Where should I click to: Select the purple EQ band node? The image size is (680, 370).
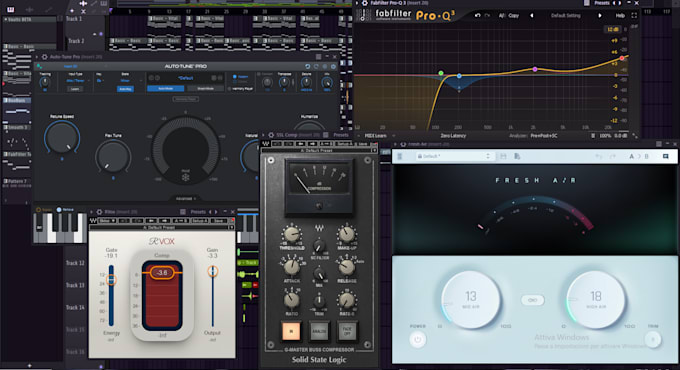[x=535, y=69]
